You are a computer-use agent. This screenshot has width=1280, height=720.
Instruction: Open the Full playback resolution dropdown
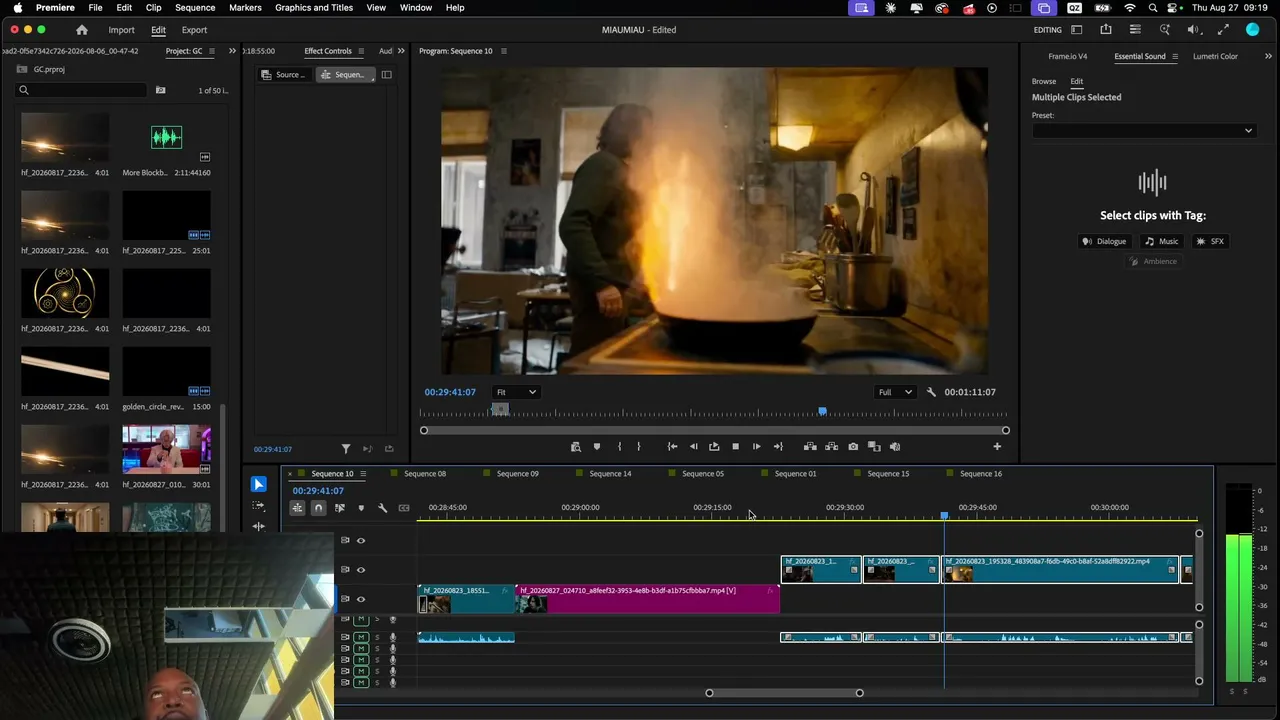[x=895, y=392]
